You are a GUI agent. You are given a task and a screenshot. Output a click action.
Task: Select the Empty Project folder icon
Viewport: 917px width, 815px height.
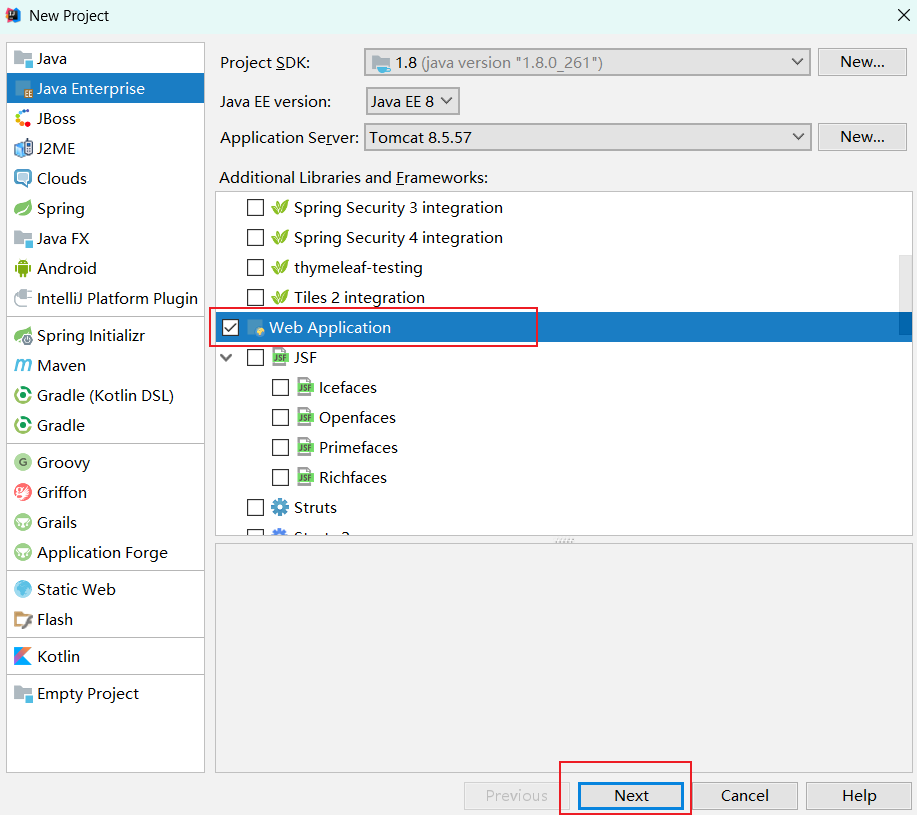click(23, 693)
